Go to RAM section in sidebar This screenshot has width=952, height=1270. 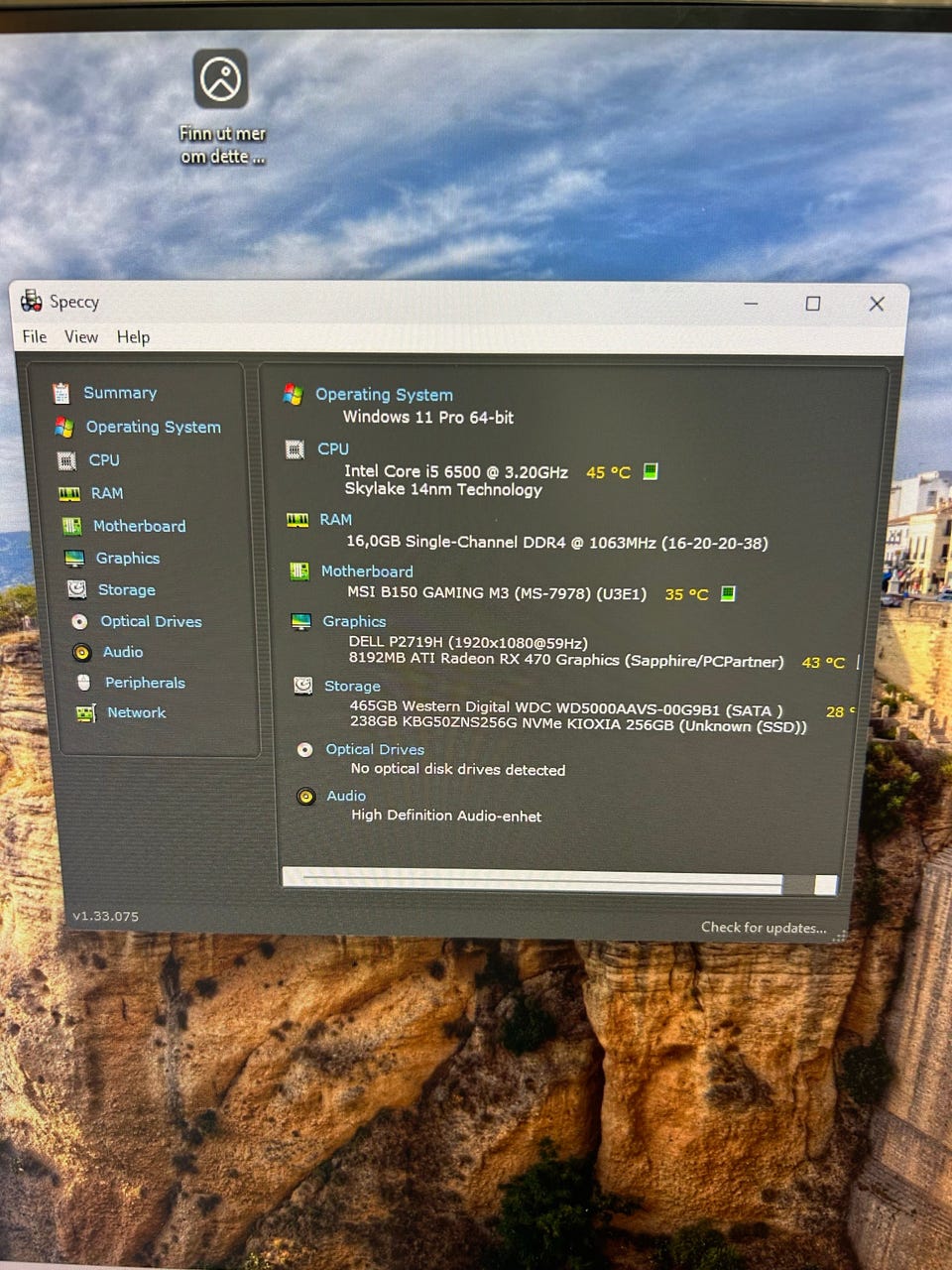(107, 493)
